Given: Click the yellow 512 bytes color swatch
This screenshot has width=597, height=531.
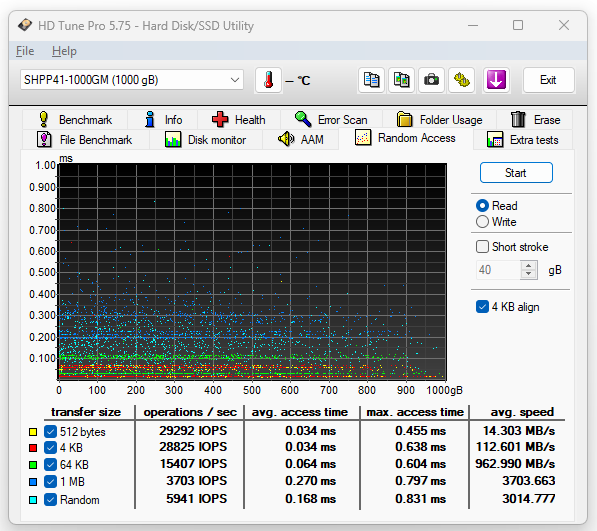Looking at the screenshot, I should [33, 432].
